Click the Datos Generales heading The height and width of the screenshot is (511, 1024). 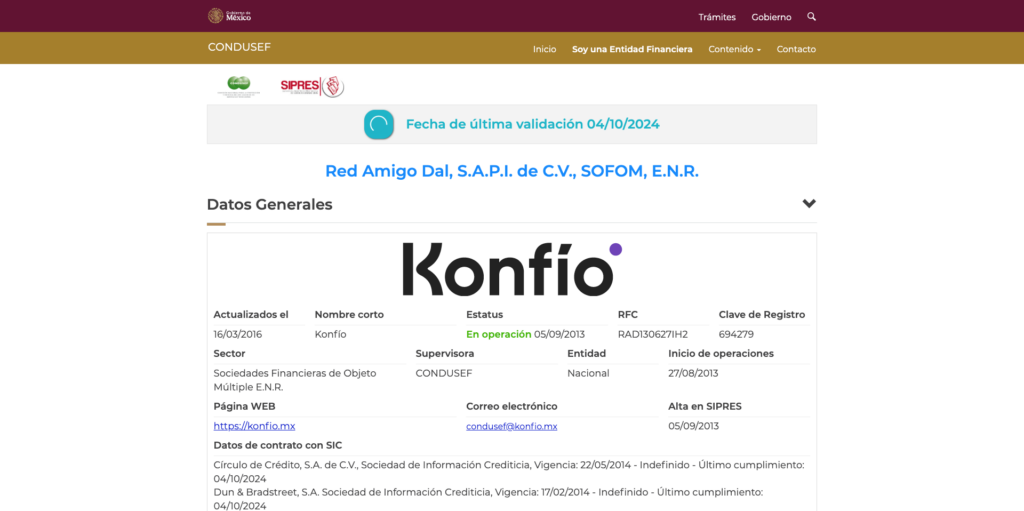point(269,205)
